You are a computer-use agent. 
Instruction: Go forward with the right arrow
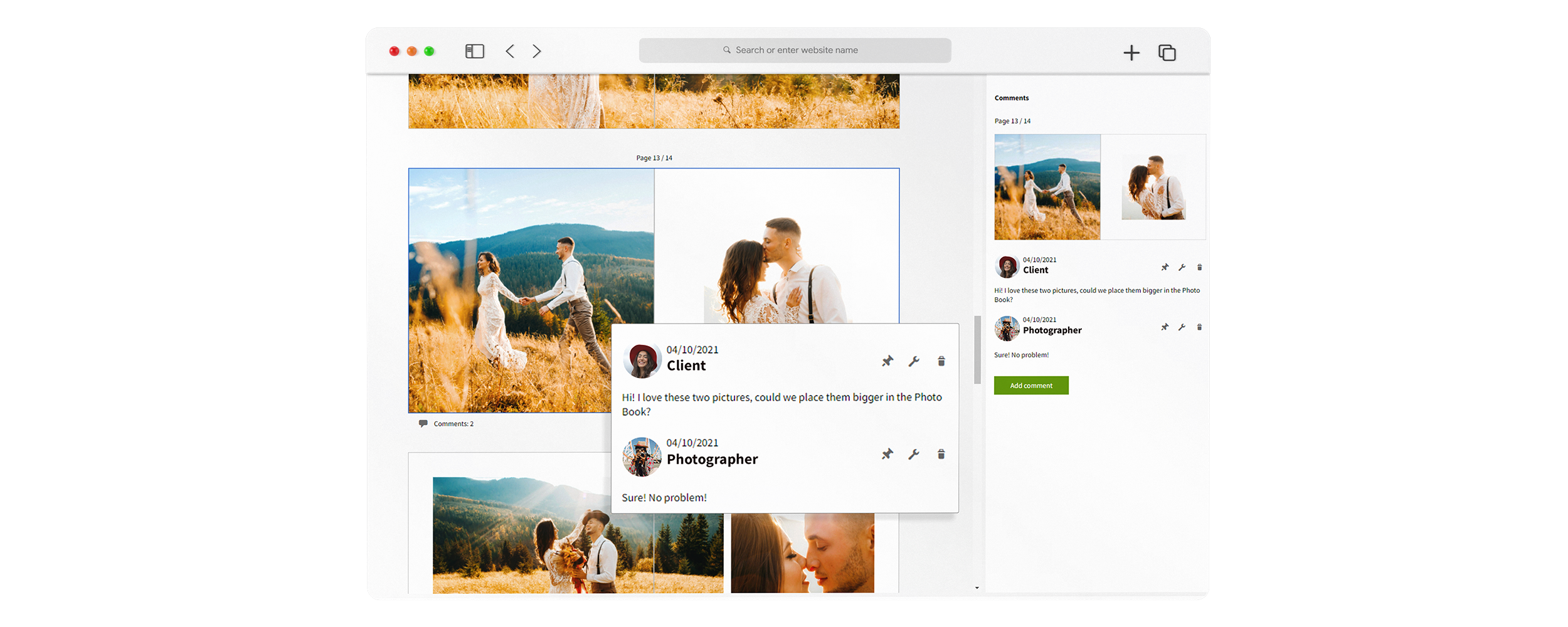click(x=536, y=51)
